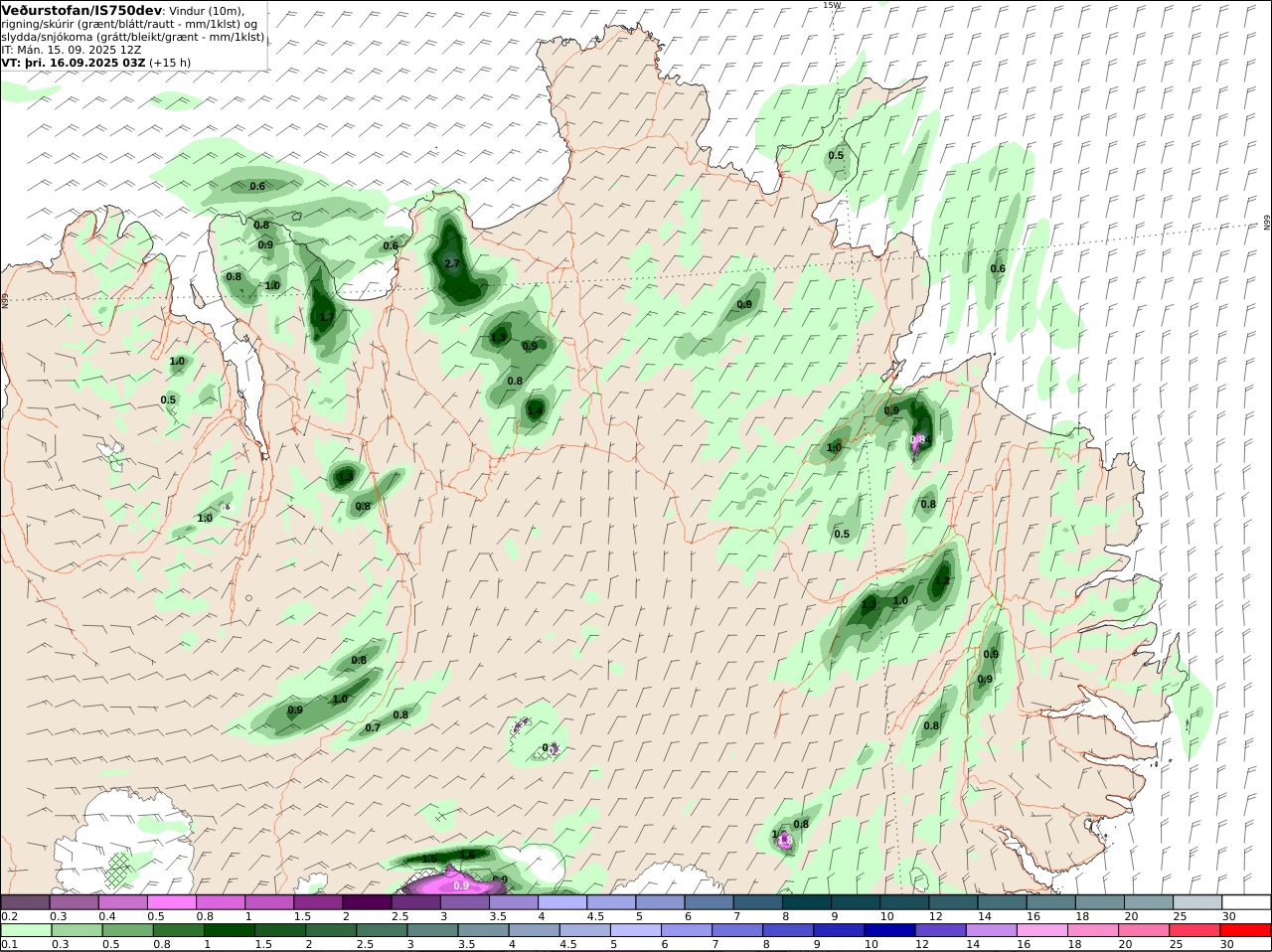Click the light grey 25 swatch in snow legend
This screenshot has width=1272, height=952.
click(1197, 902)
